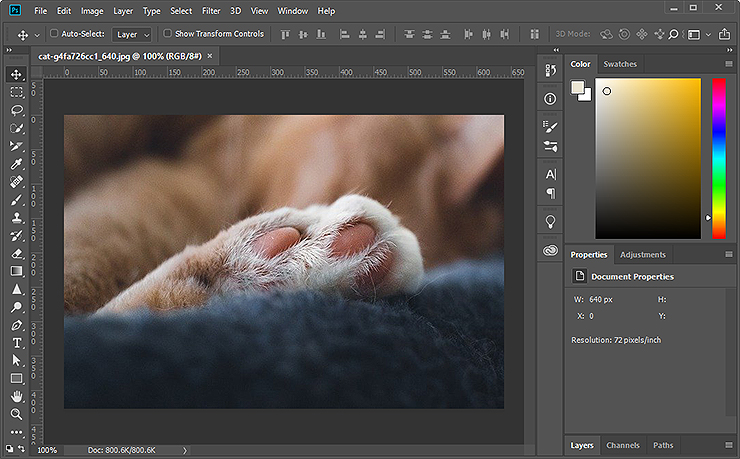
Task: Click align left edges button
Action: [x=345, y=34]
